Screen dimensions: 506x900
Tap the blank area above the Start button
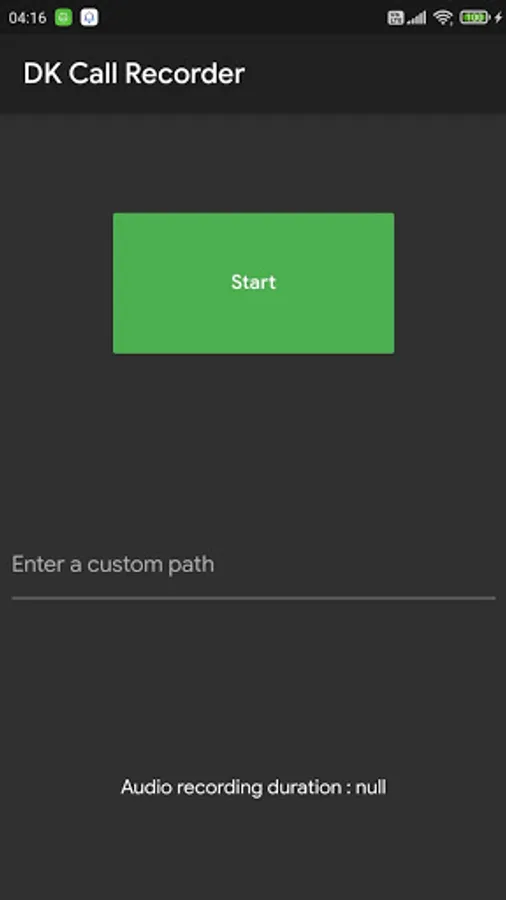[x=253, y=163]
